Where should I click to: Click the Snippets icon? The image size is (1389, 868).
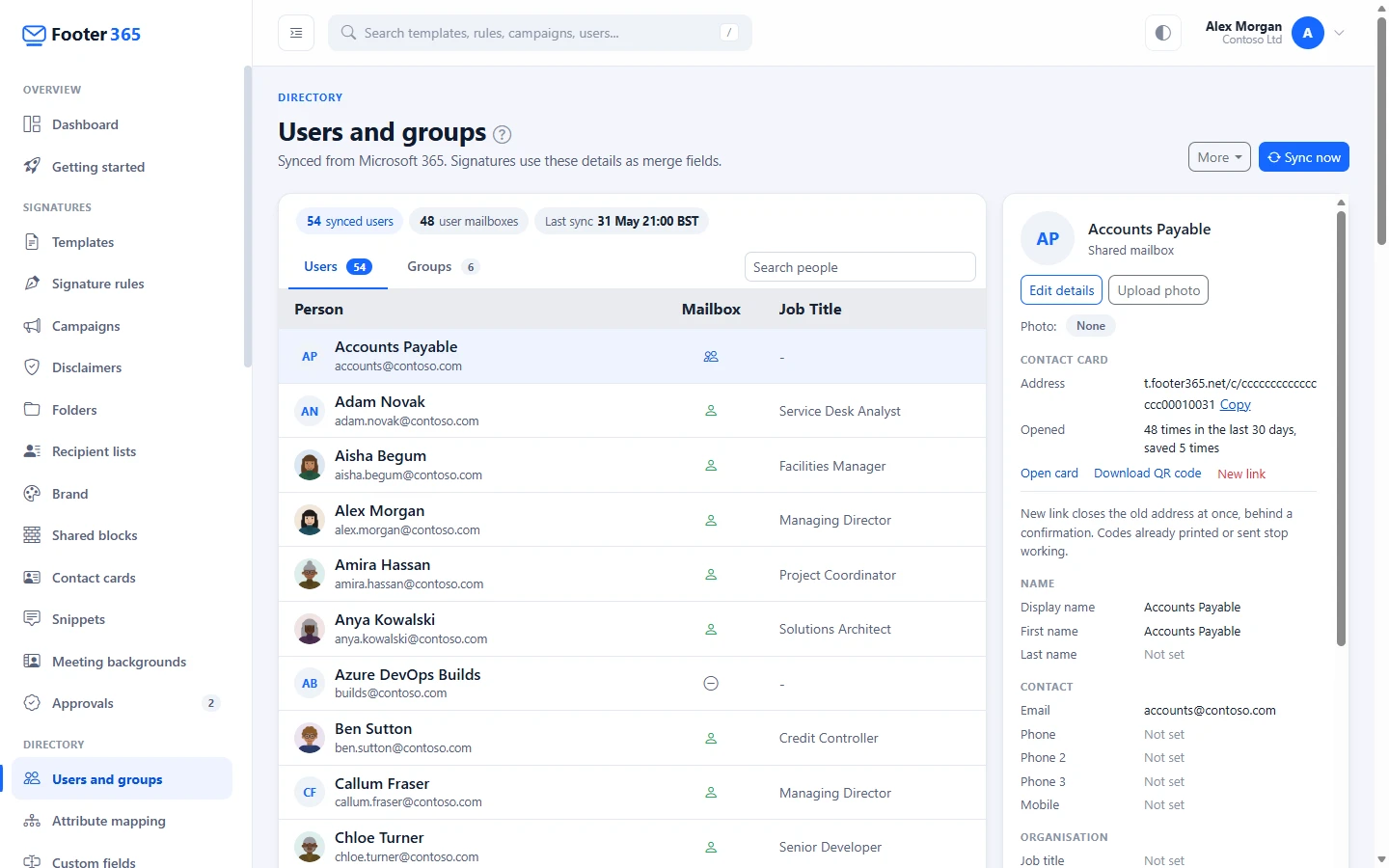pyautogui.click(x=32, y=619)
